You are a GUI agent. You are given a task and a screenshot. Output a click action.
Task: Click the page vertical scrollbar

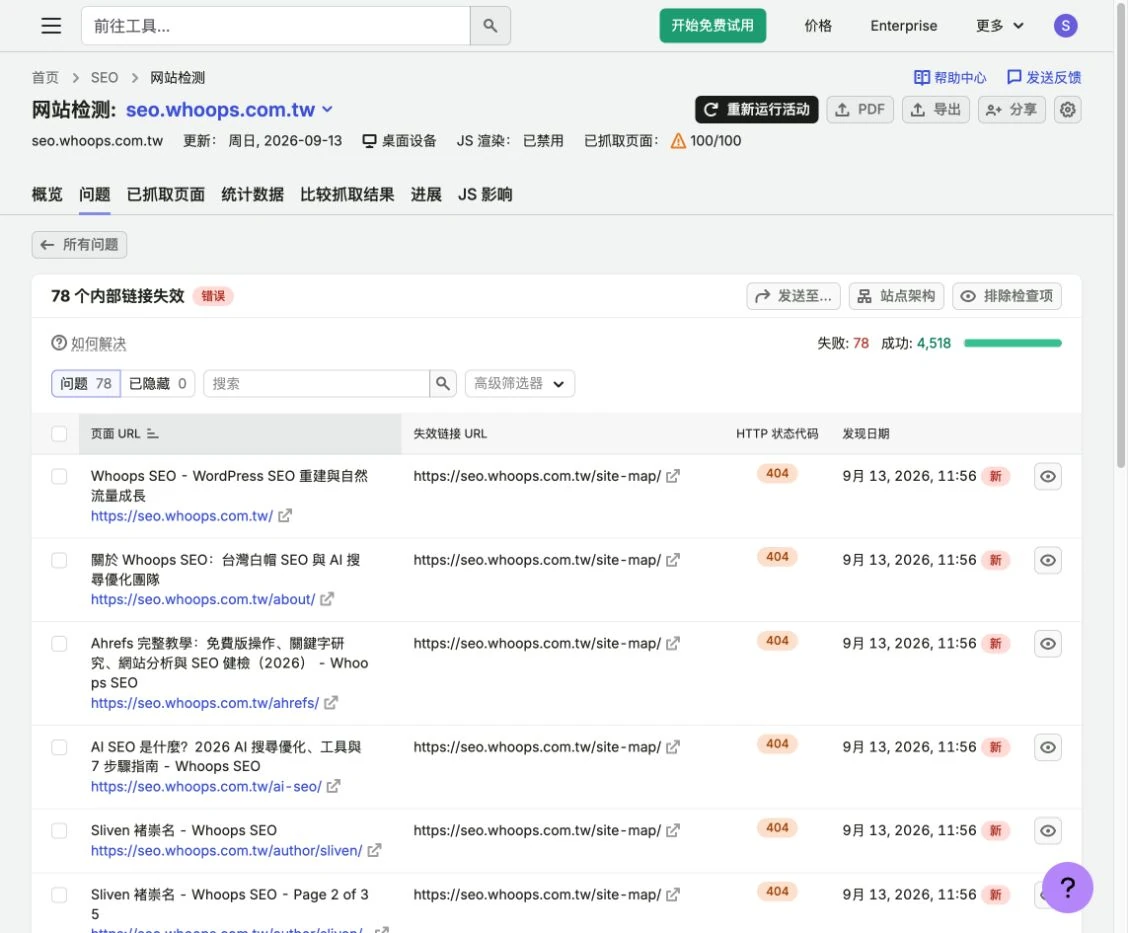pyautogui.click(x=1121, y=234)
